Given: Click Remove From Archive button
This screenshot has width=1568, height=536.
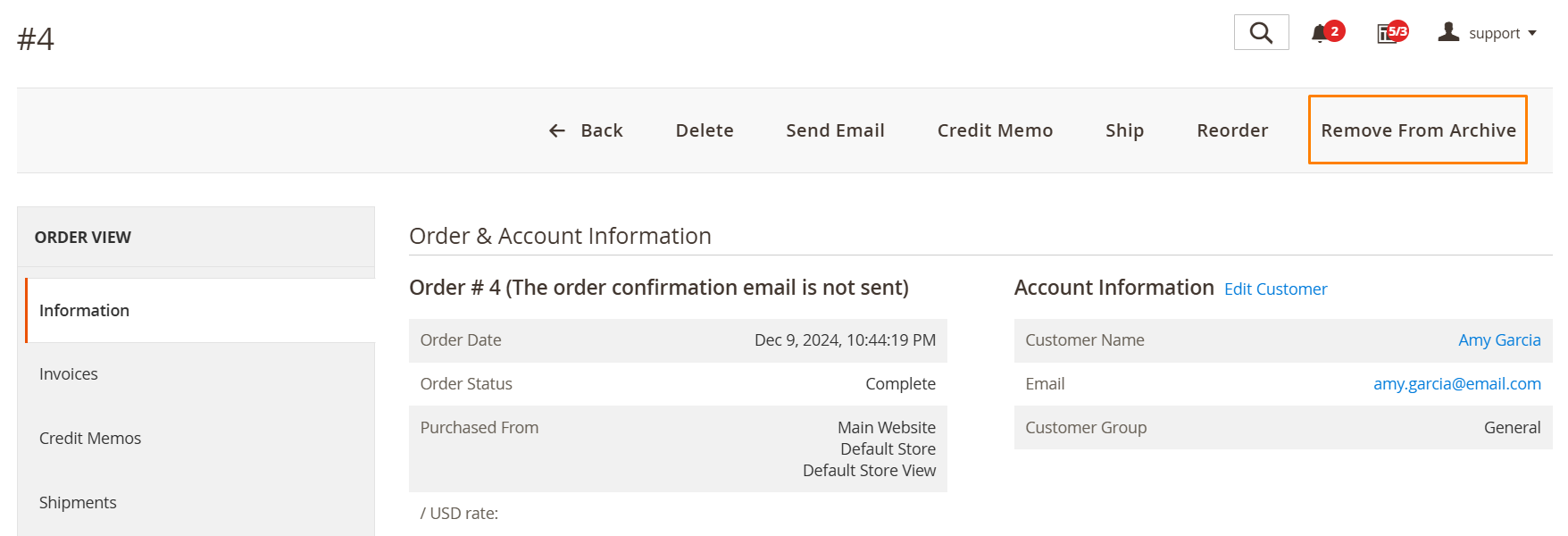Looking at the screenshot, I should tap(1418, 130).
